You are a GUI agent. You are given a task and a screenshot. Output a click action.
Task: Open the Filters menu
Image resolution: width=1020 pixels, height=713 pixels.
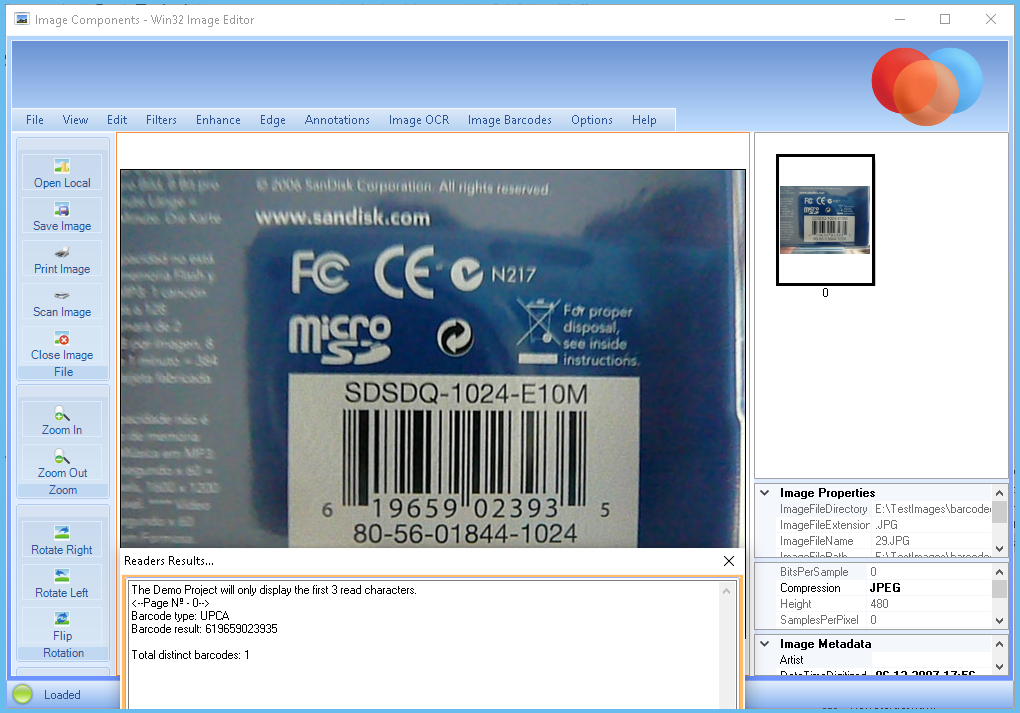(x=161, y=120)
